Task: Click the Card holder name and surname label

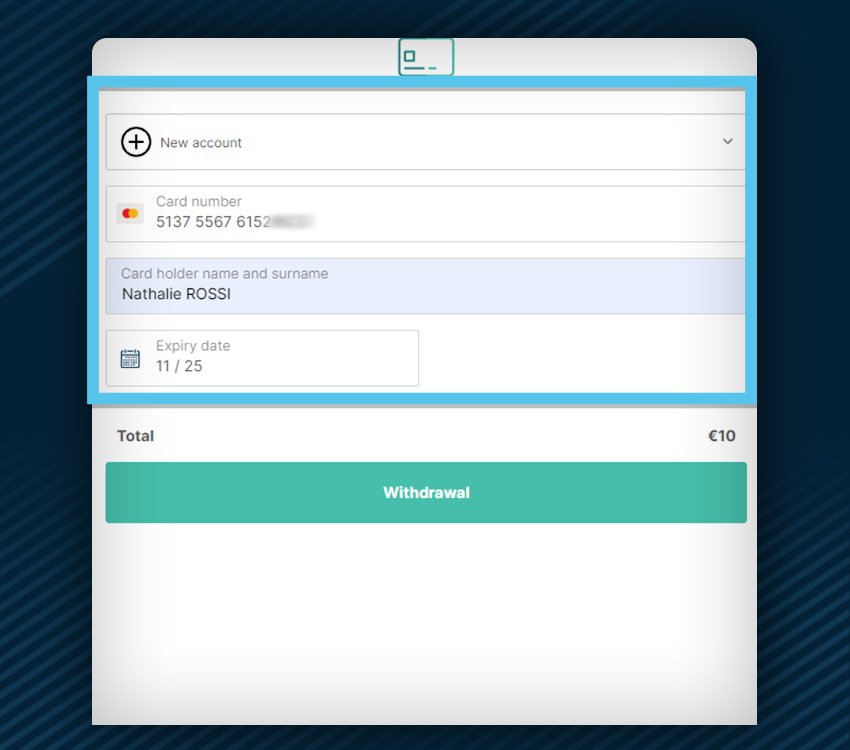Action: [224, 273]
